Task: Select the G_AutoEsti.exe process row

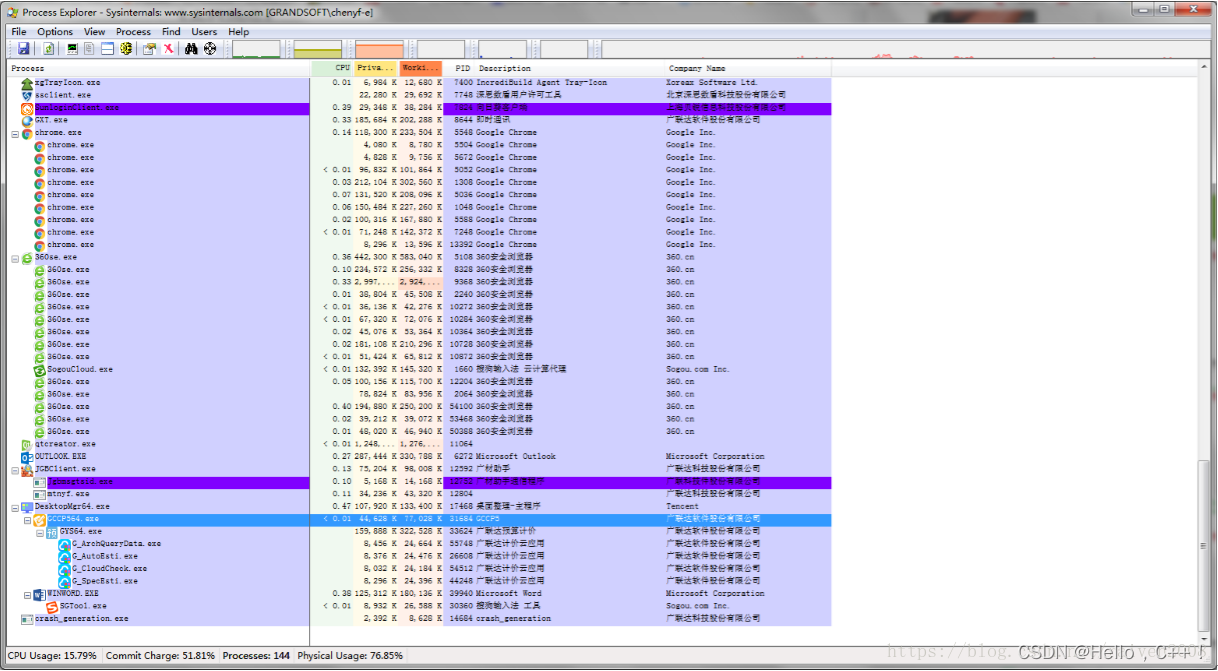Action: click(420, 556)
